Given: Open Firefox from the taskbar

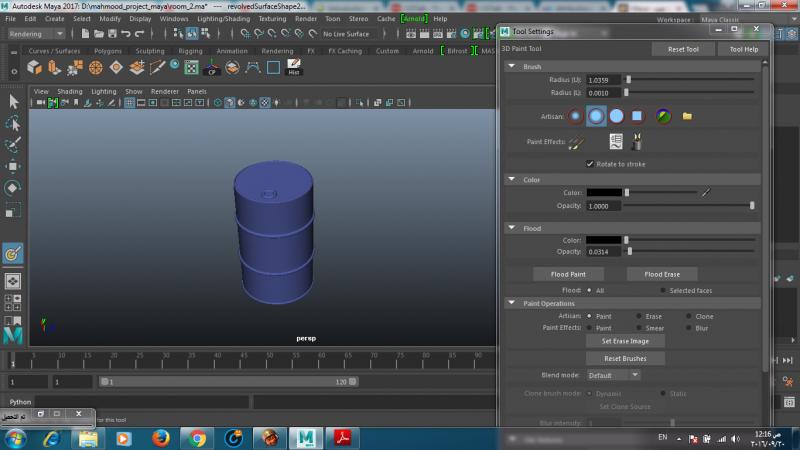Looking at the screenshot, I should point(161,438).
